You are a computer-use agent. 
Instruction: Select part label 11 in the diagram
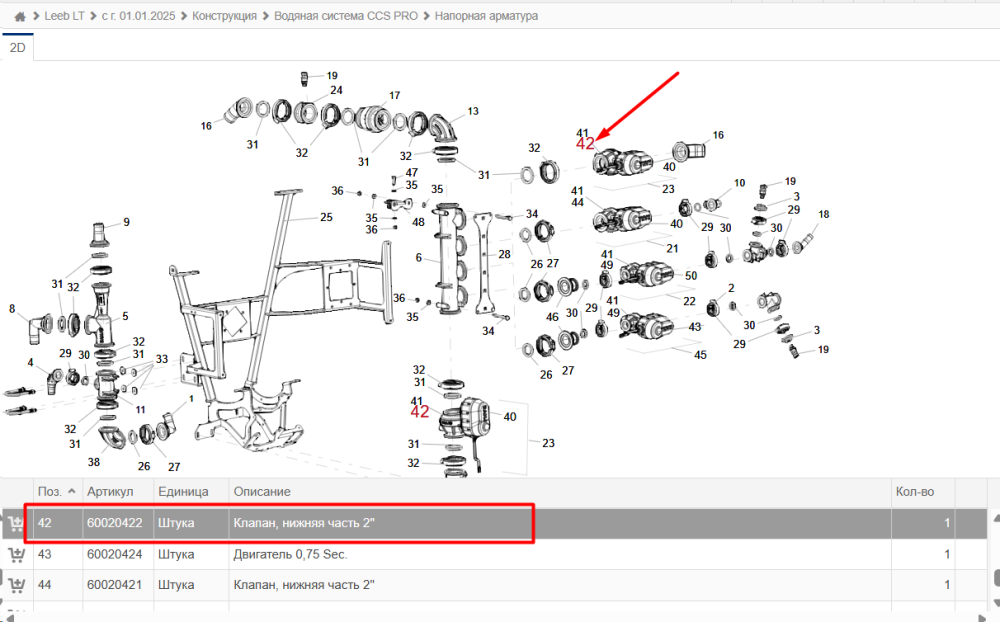[x=140, y=410]
